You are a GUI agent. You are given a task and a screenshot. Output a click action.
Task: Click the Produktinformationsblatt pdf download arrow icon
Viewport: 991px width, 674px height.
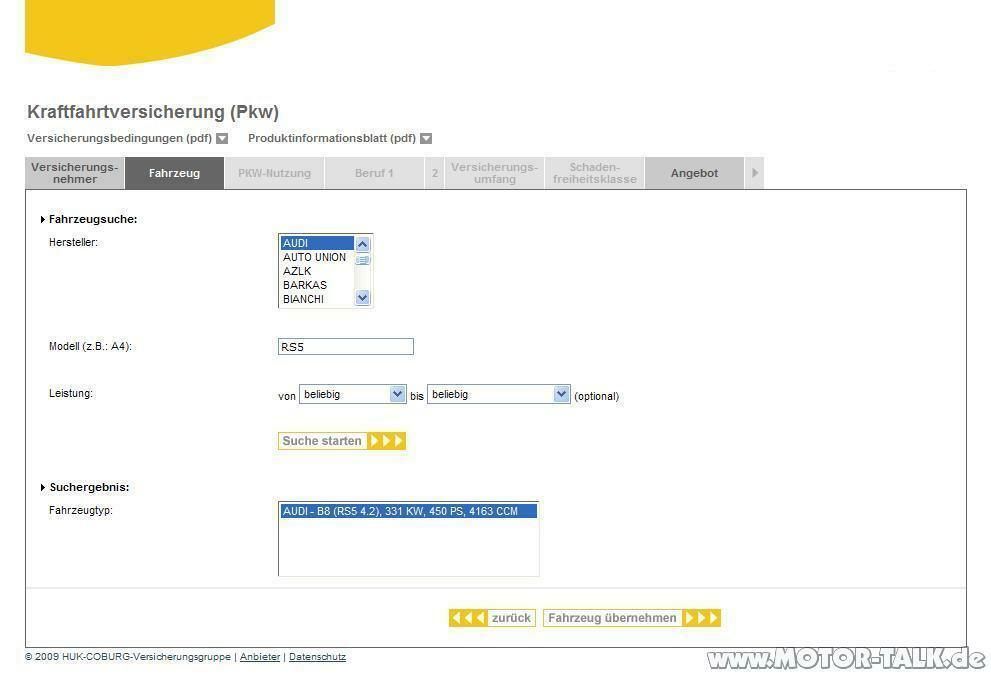[x=426, y=139]
